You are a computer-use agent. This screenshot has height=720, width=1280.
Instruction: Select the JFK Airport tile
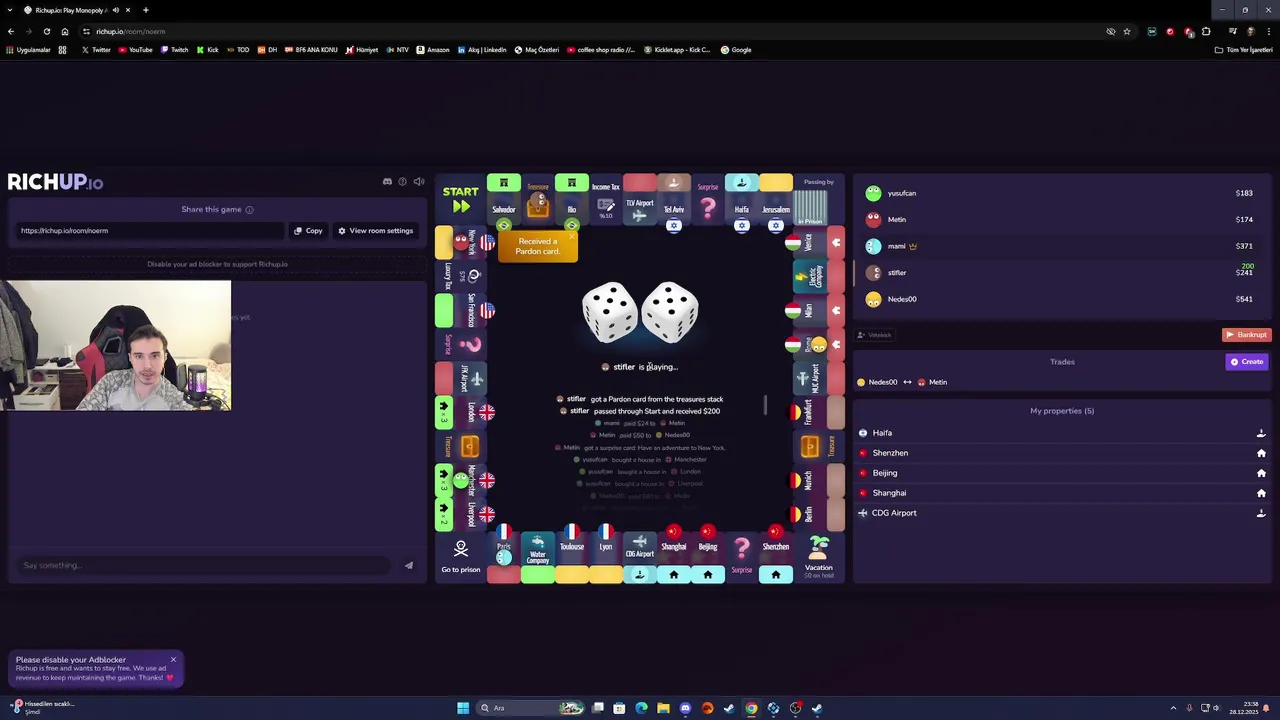coord(461,378)
